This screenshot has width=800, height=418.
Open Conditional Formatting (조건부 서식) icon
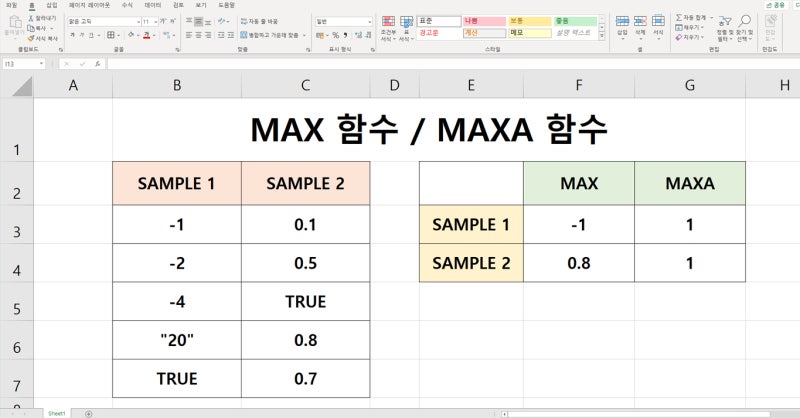tap(388, 22)
